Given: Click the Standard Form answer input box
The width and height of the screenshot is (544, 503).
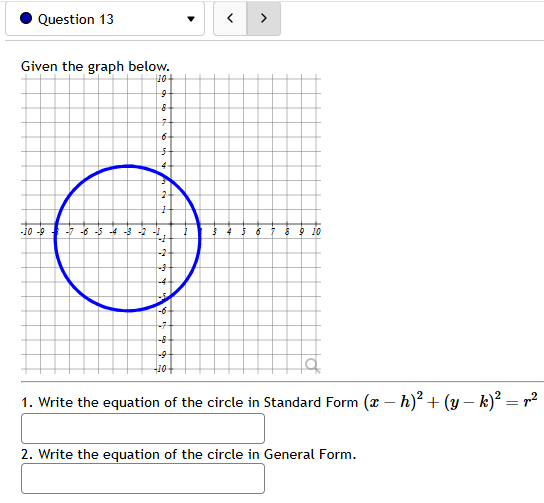Looking at the screenshot, I should coord(143,428).
